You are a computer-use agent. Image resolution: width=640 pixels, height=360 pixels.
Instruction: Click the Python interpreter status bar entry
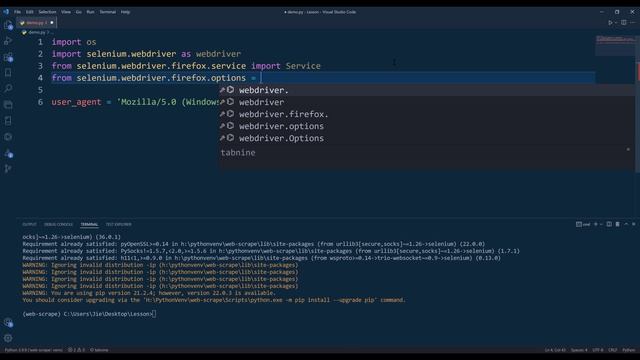coord(33,350)
